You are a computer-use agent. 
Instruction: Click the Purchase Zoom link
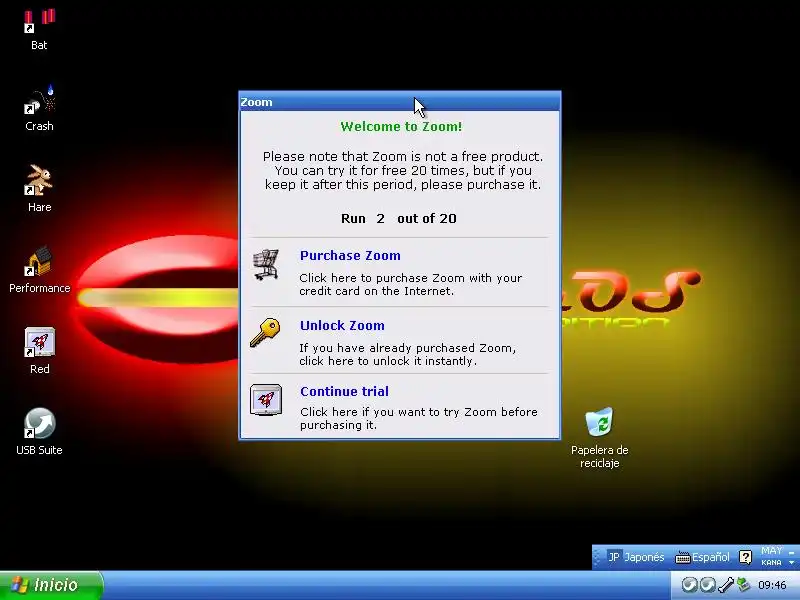(350, 256)
